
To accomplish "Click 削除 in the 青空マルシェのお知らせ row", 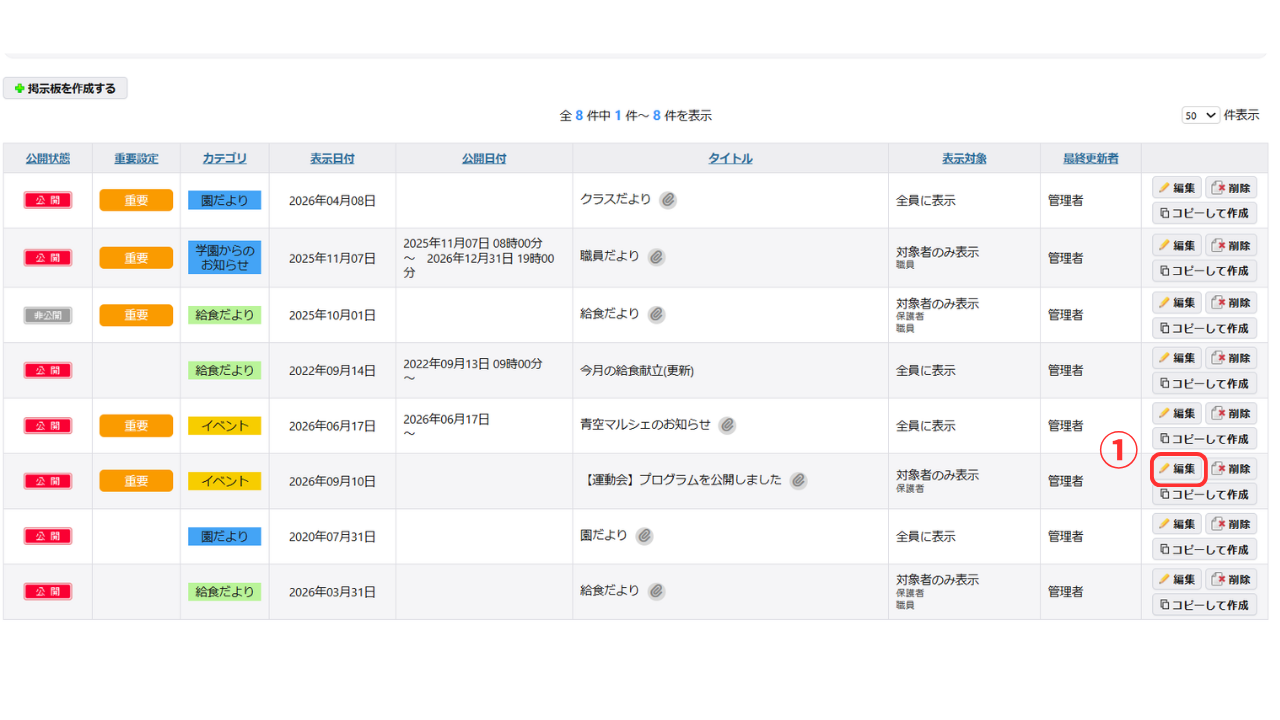I will click(1231, 413).
